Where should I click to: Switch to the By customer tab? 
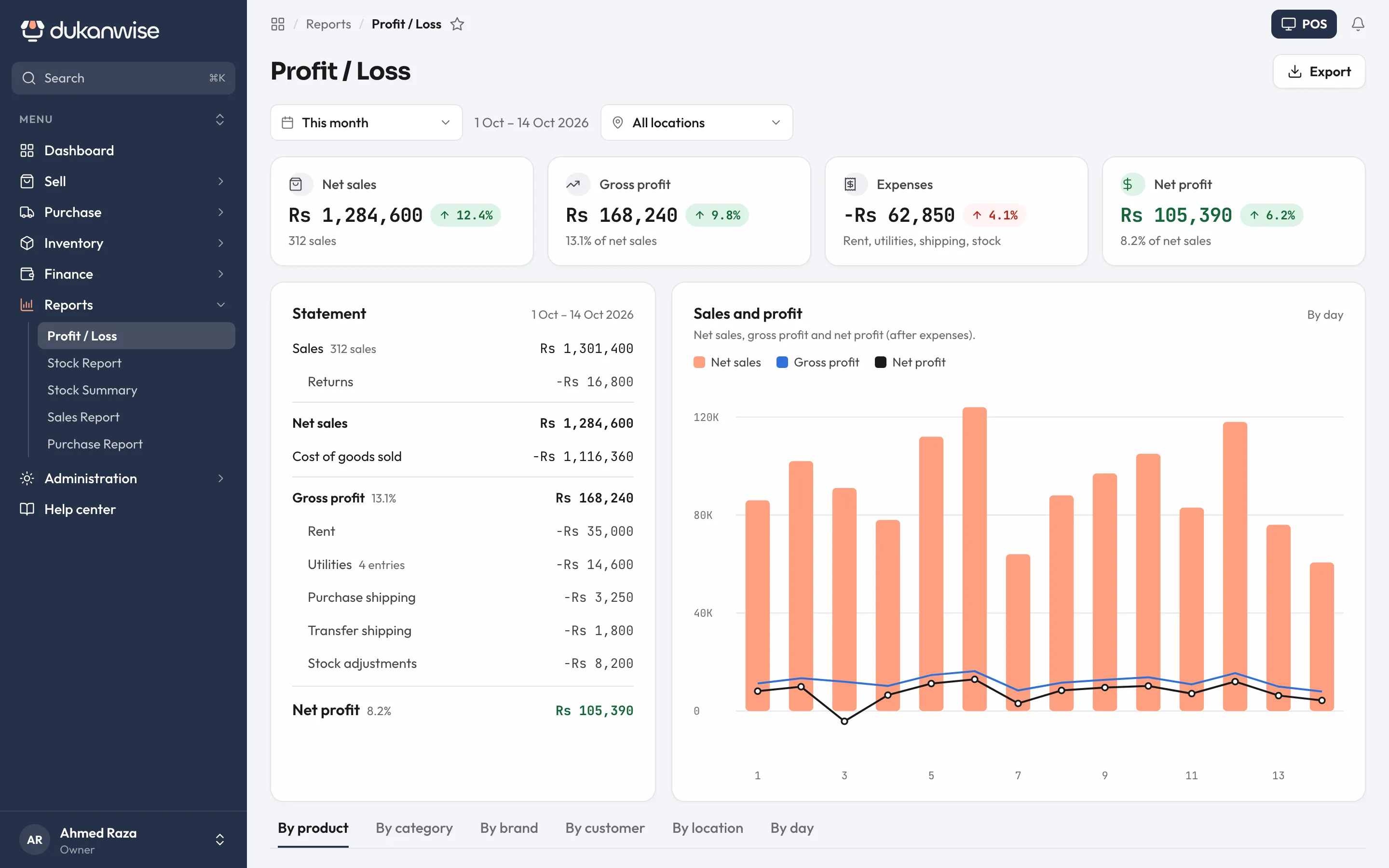click(605, 828)
